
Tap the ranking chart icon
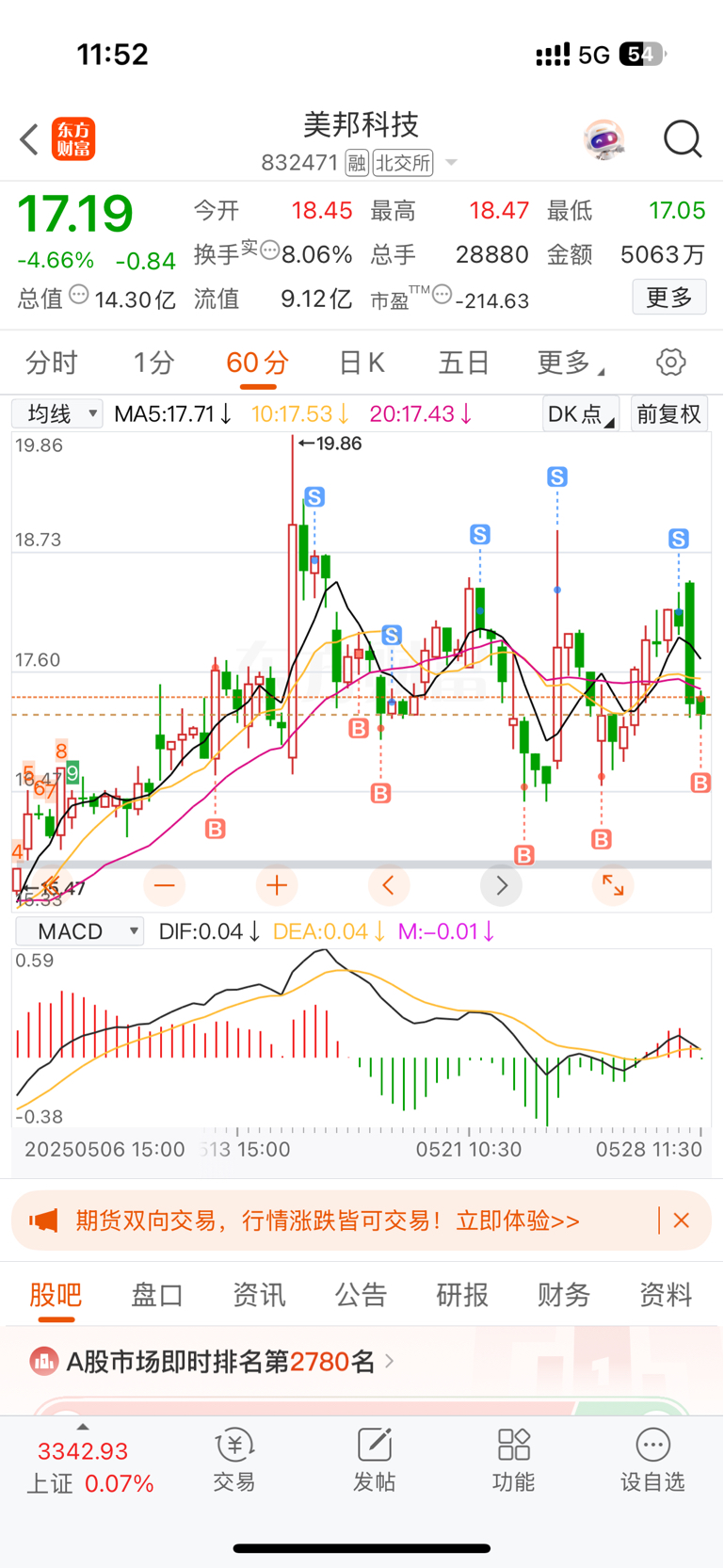pyautogui.click(x=43, y=1361)
